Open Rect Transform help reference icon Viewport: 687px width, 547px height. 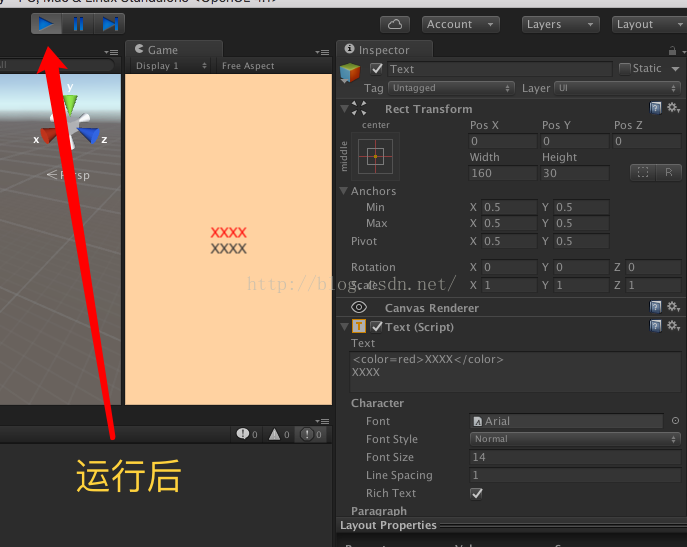coord(655,108)
